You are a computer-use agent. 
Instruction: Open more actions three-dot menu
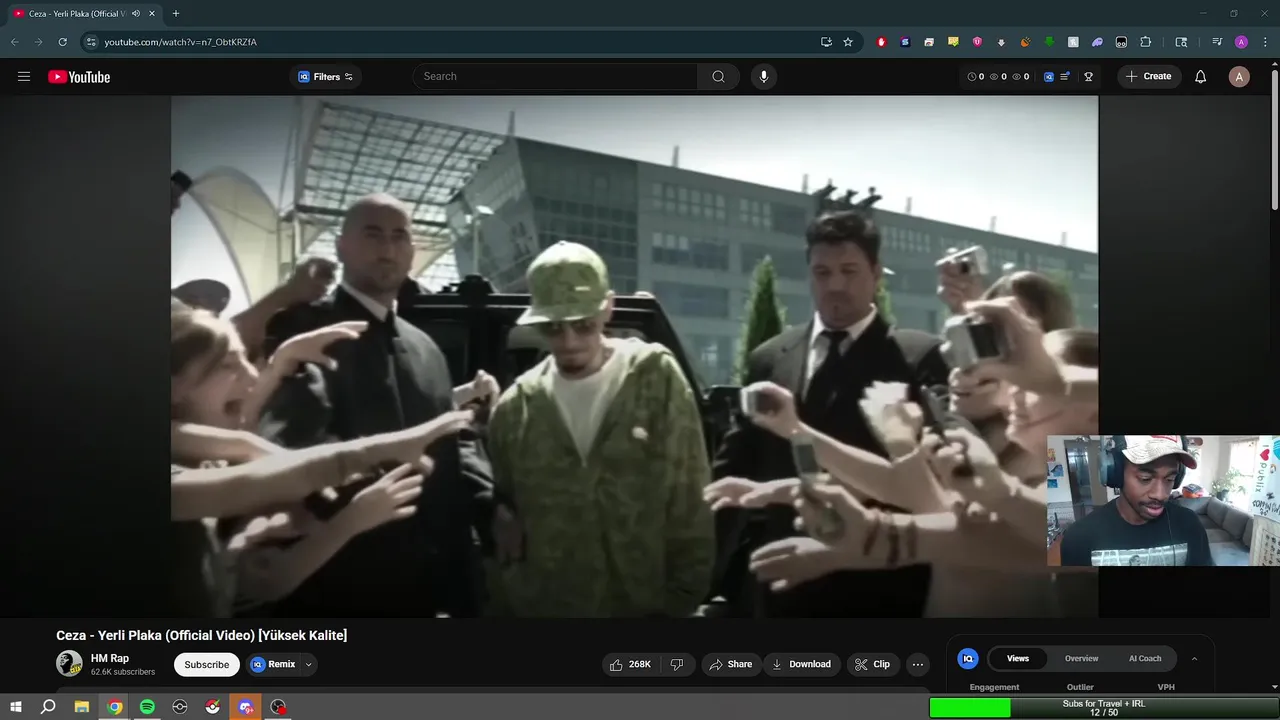918,664
